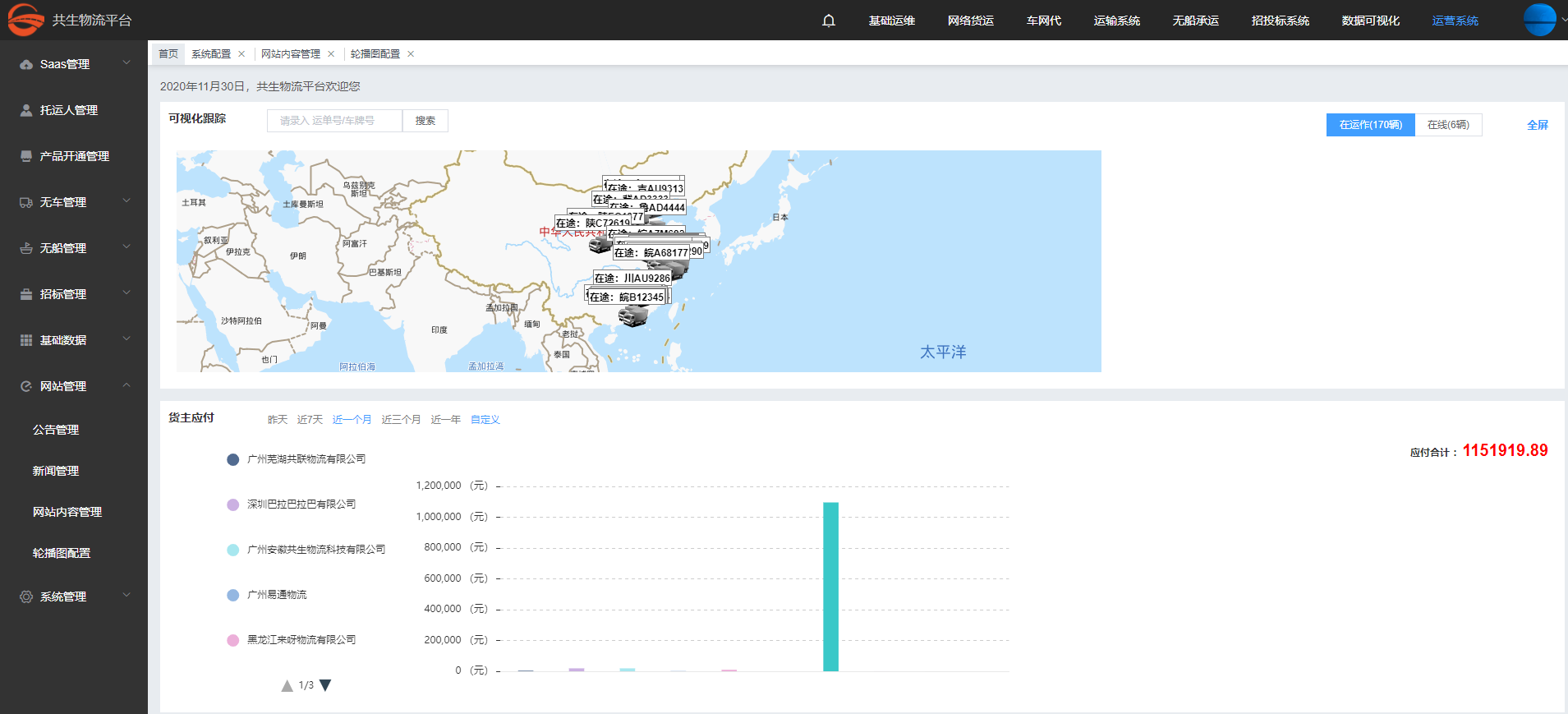Click the Saas管理 cloud icon
Viewport: 1568px width, 714px height.
[26, 64]
